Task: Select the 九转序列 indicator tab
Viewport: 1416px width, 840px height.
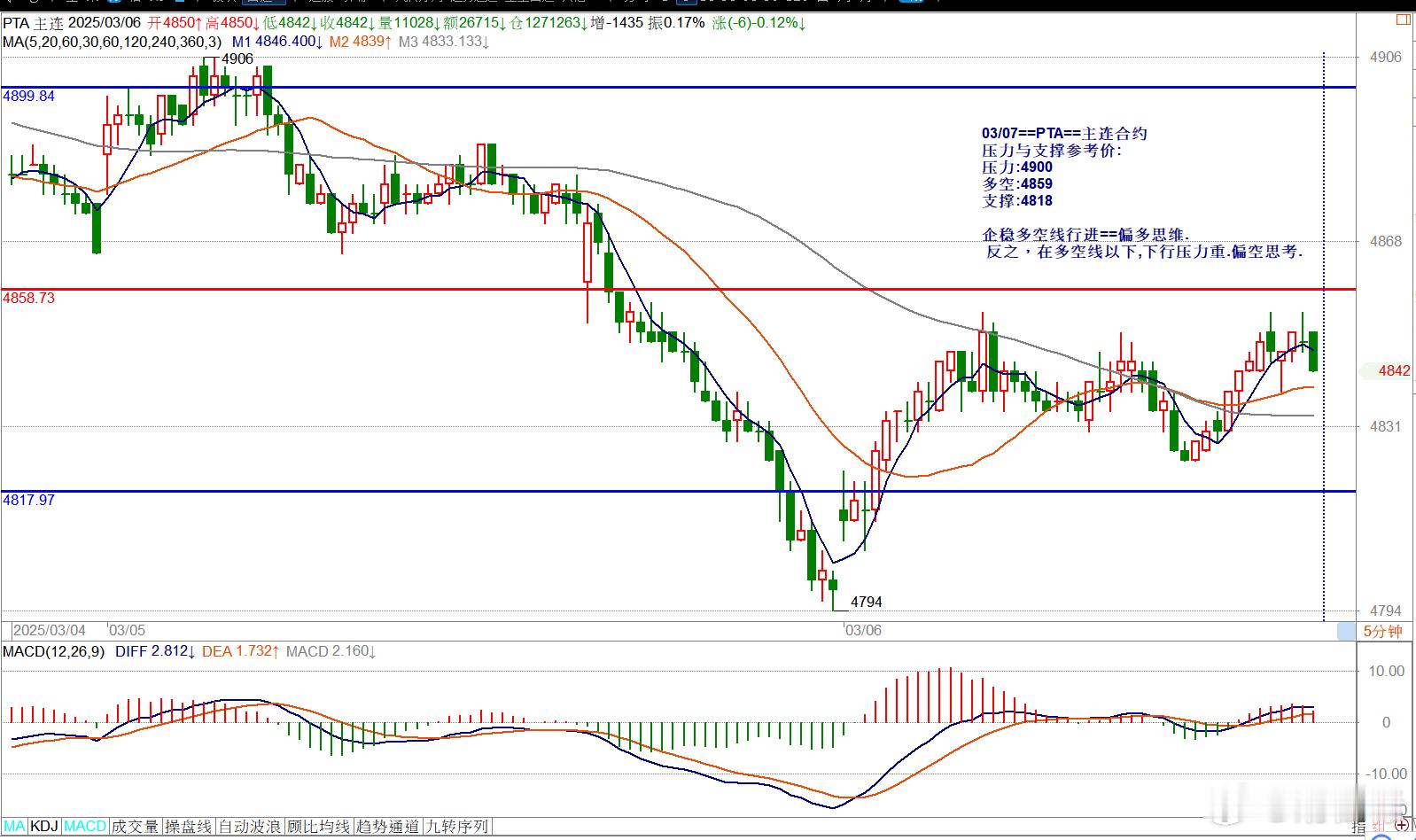Action: (456, 826)
